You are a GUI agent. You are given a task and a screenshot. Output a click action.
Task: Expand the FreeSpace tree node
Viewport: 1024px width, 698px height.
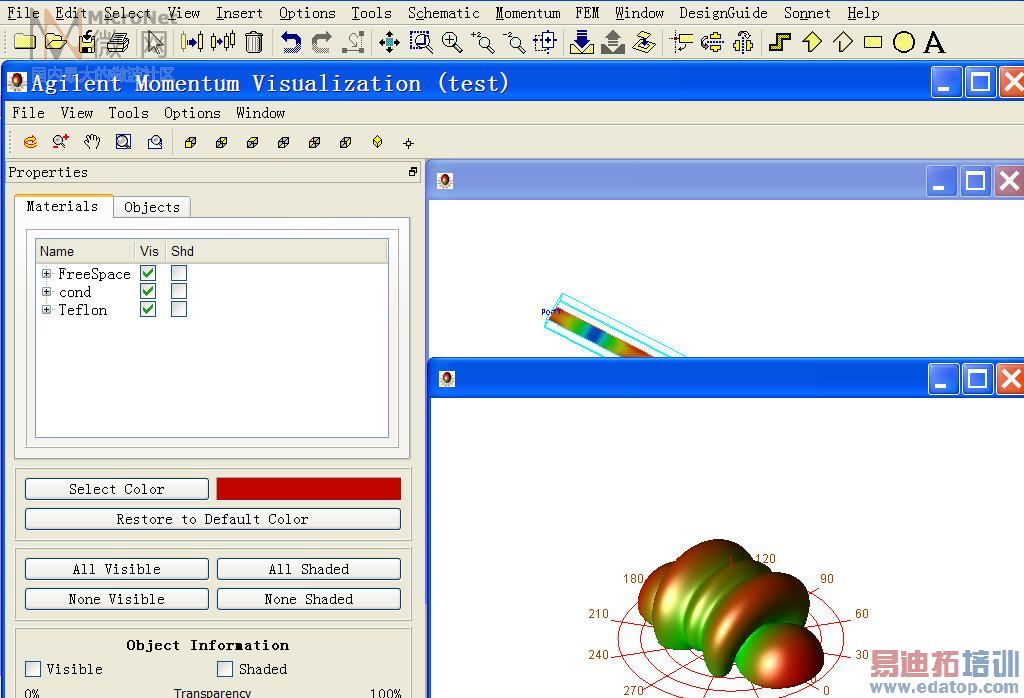click(46, 274)
